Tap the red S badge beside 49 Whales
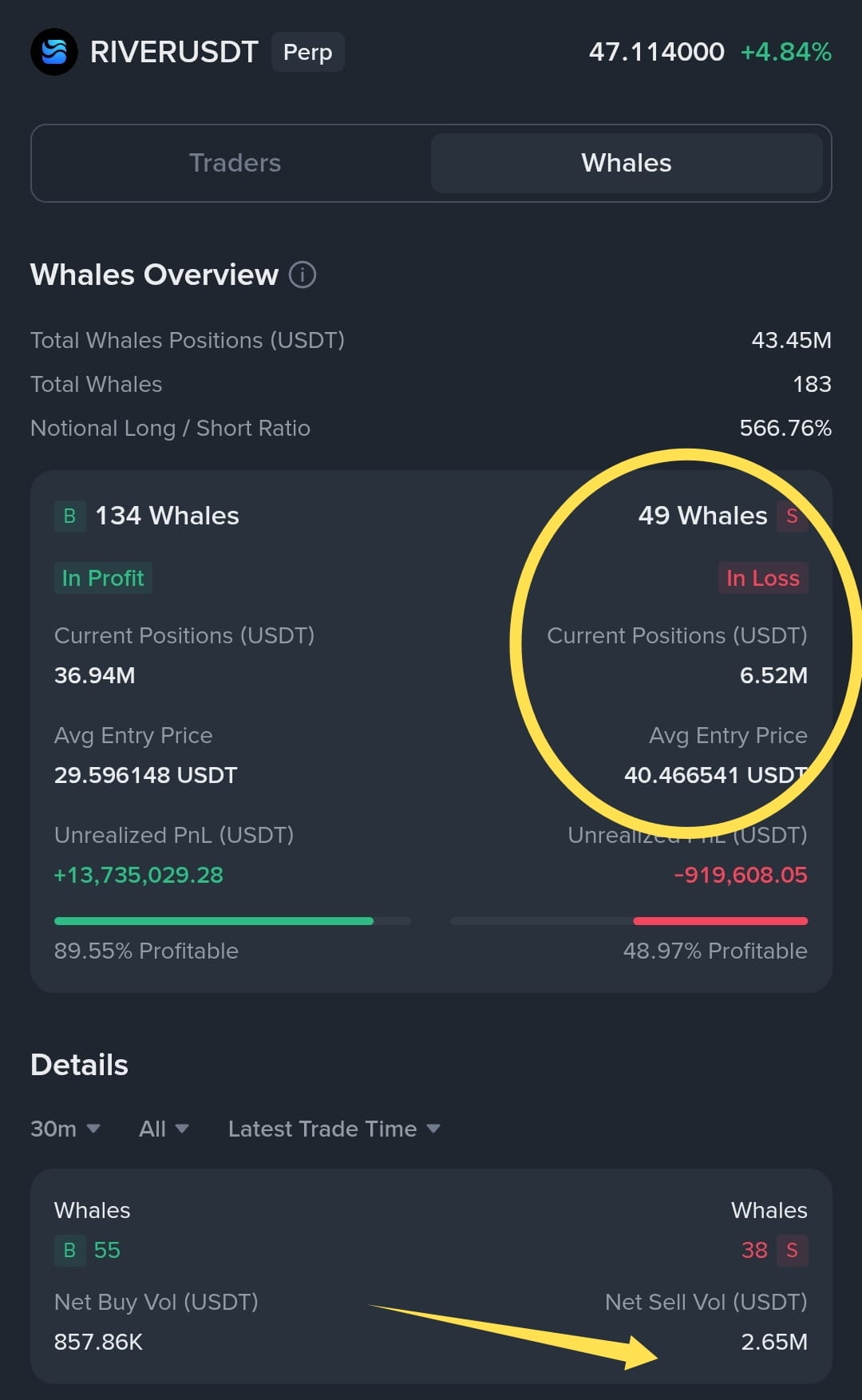 click(792, 516)
